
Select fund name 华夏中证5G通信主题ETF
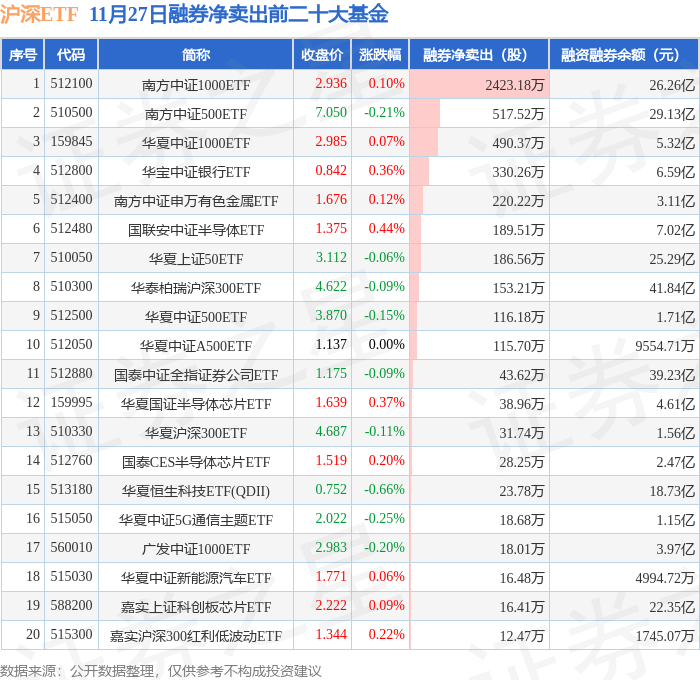pos(196,520)
